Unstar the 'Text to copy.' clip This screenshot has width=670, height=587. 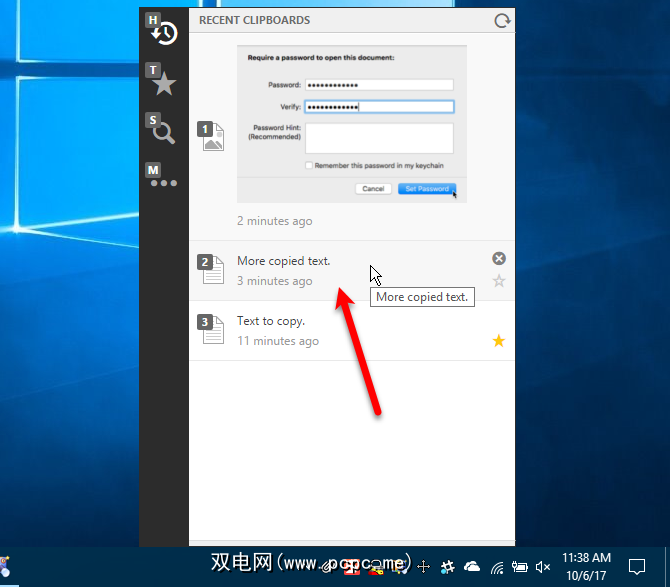click(x=499, y=341)
